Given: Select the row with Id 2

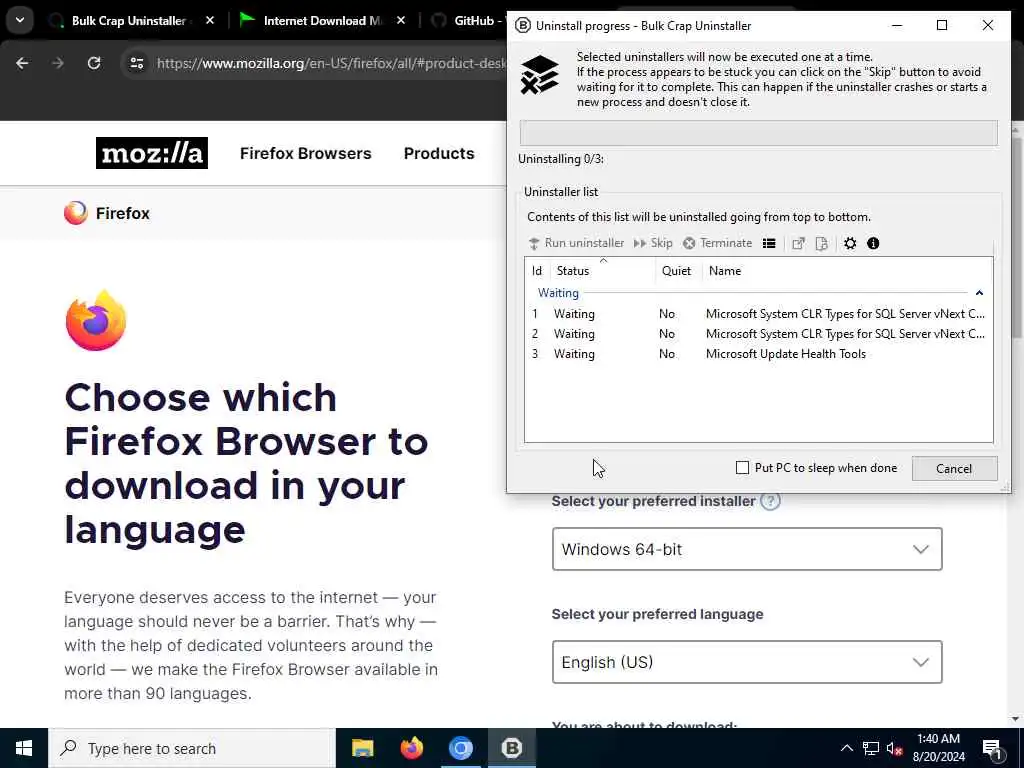Looking at the screenshot, I should pyautogui.click(x=758, y=334).
